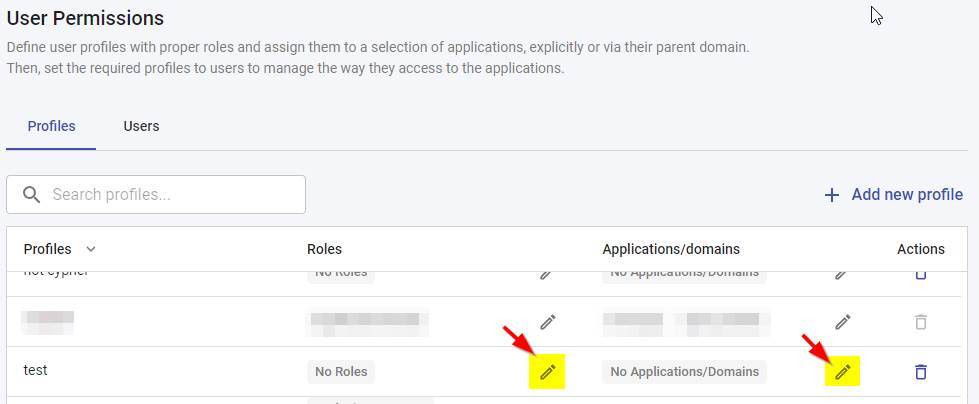The height and width of the screenshot is (404, 979).
Task: Switch to the Profiles tab
Action: 51,126
